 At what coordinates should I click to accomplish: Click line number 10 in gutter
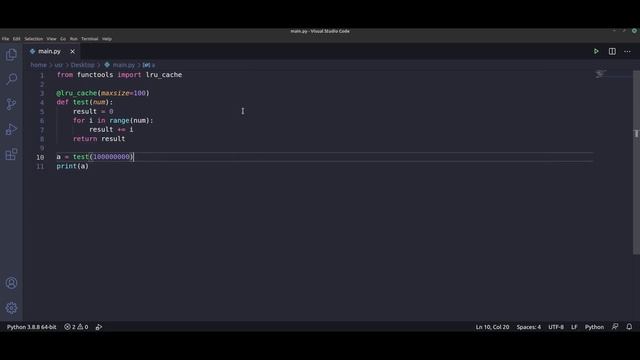[x=40, y=157]
